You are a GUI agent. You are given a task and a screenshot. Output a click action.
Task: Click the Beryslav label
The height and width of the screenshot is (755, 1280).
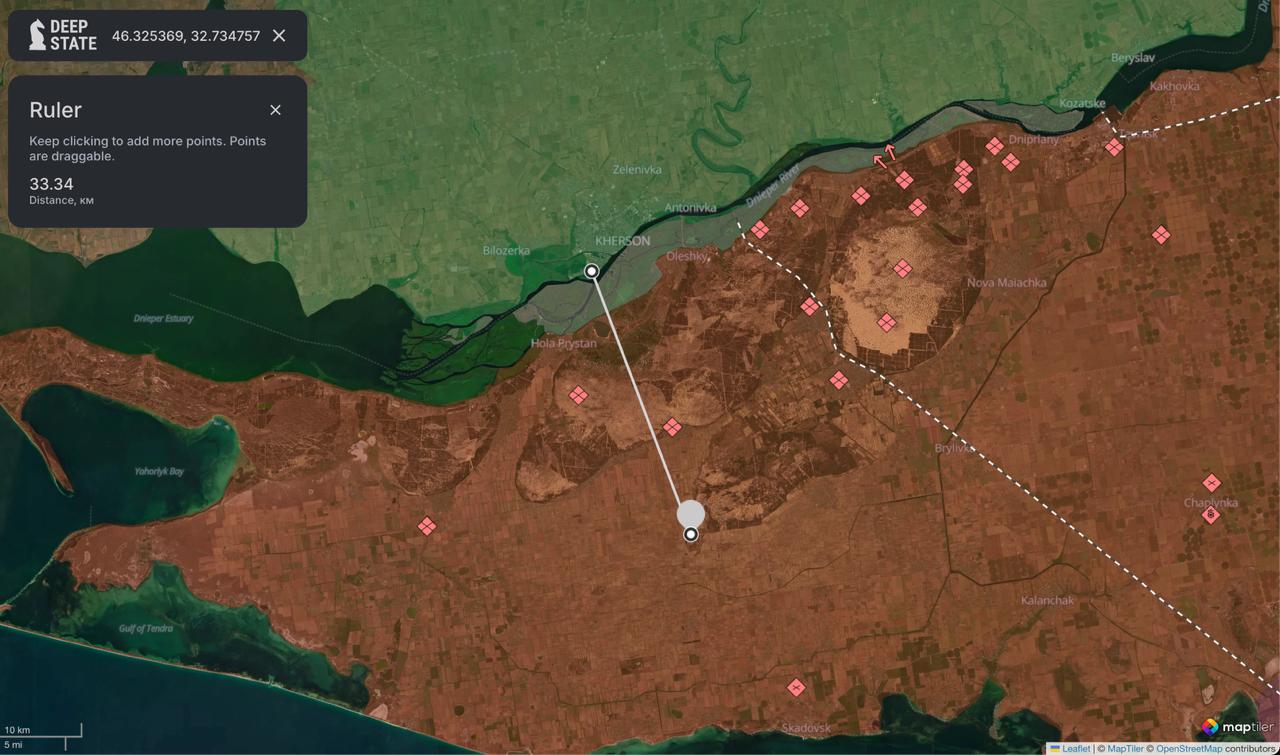click(1133, 58)
